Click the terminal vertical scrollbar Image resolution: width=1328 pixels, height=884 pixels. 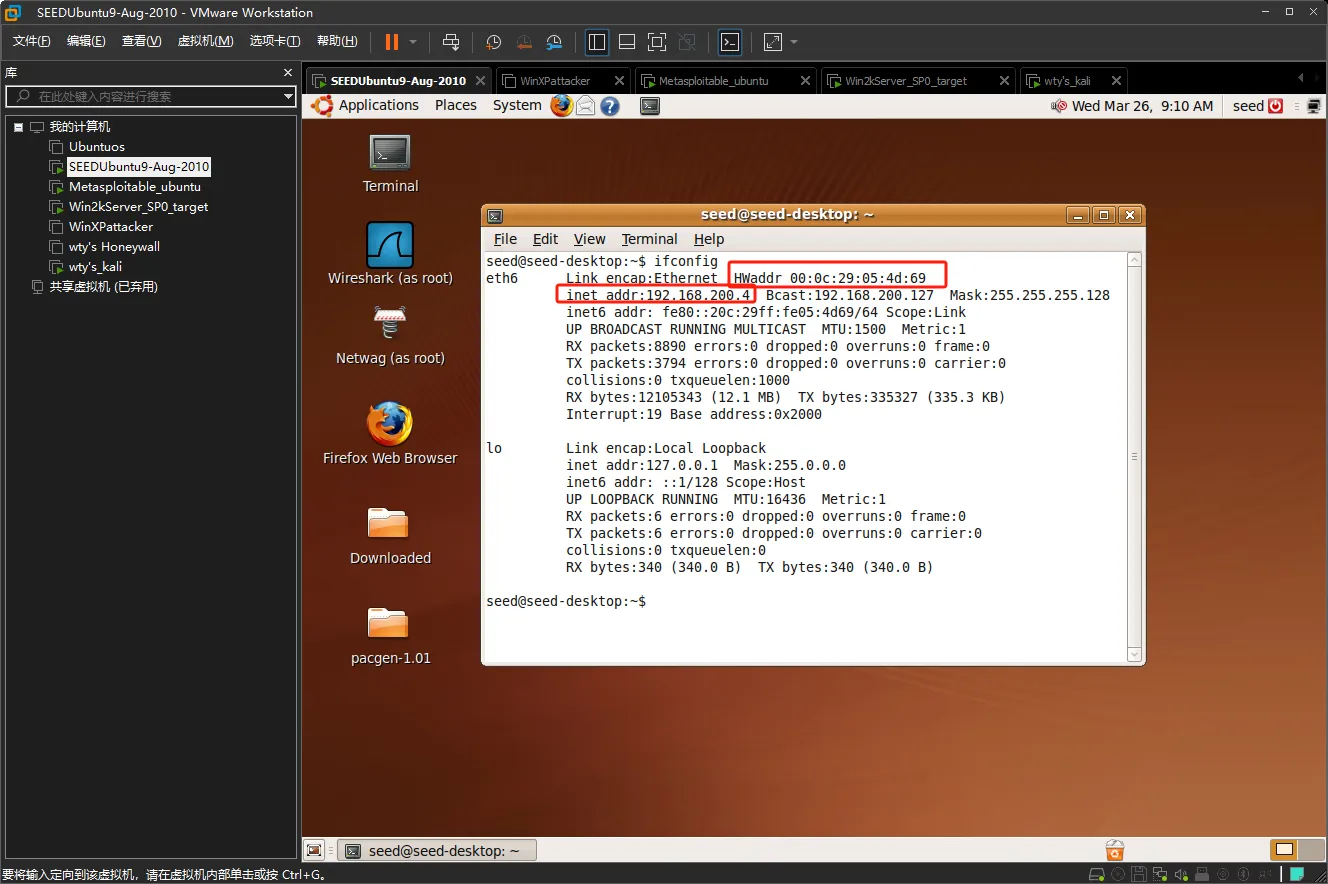click(1134, 457)
